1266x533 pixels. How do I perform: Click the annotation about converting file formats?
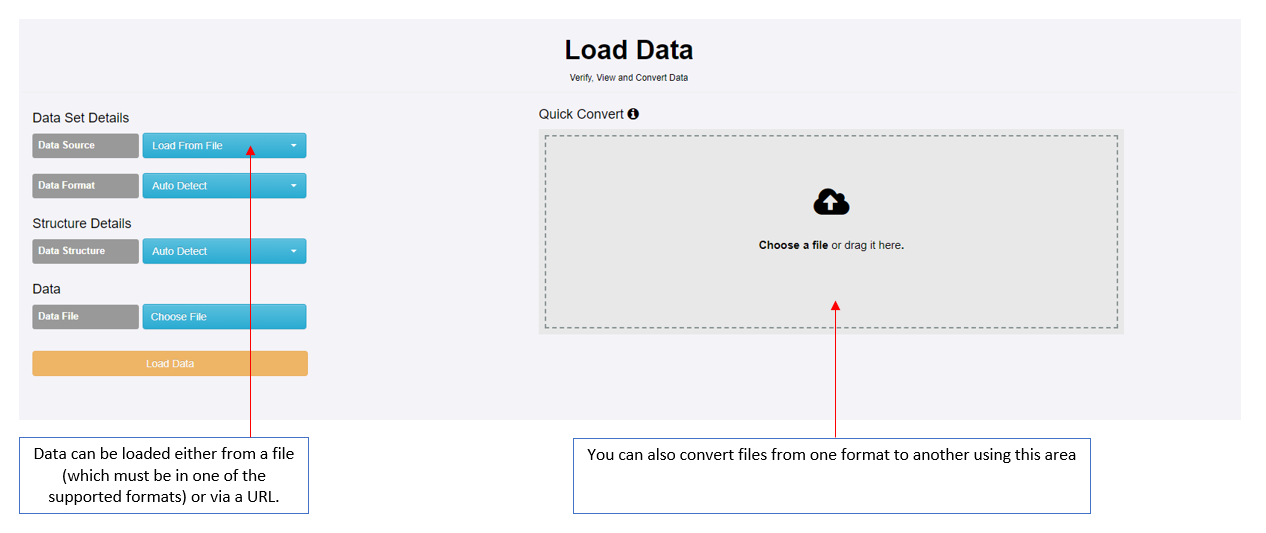(831, 455)
